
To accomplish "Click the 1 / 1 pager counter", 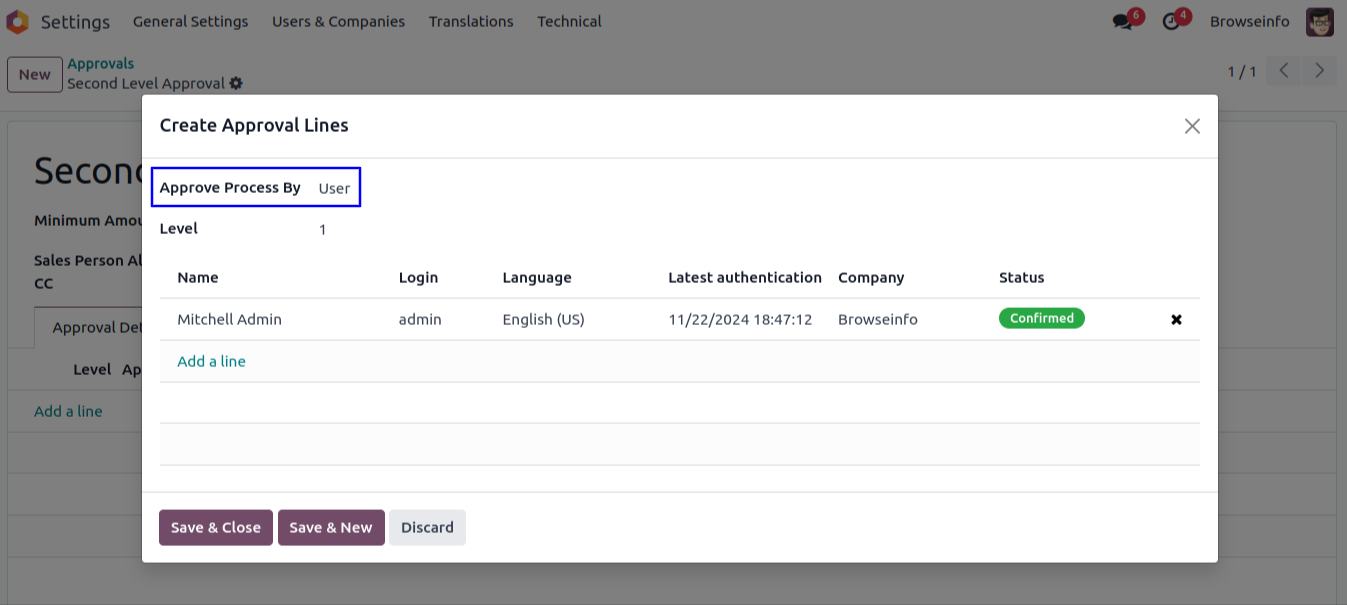I will pos(1242,71).
